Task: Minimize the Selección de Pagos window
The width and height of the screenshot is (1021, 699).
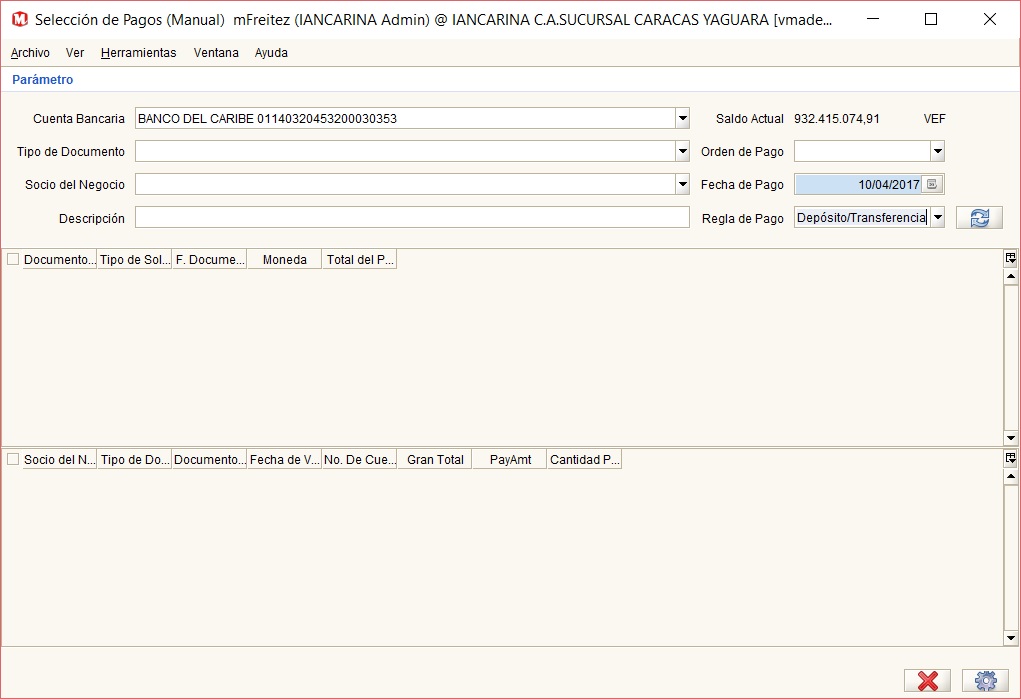Action: click(x=873, y=20)
